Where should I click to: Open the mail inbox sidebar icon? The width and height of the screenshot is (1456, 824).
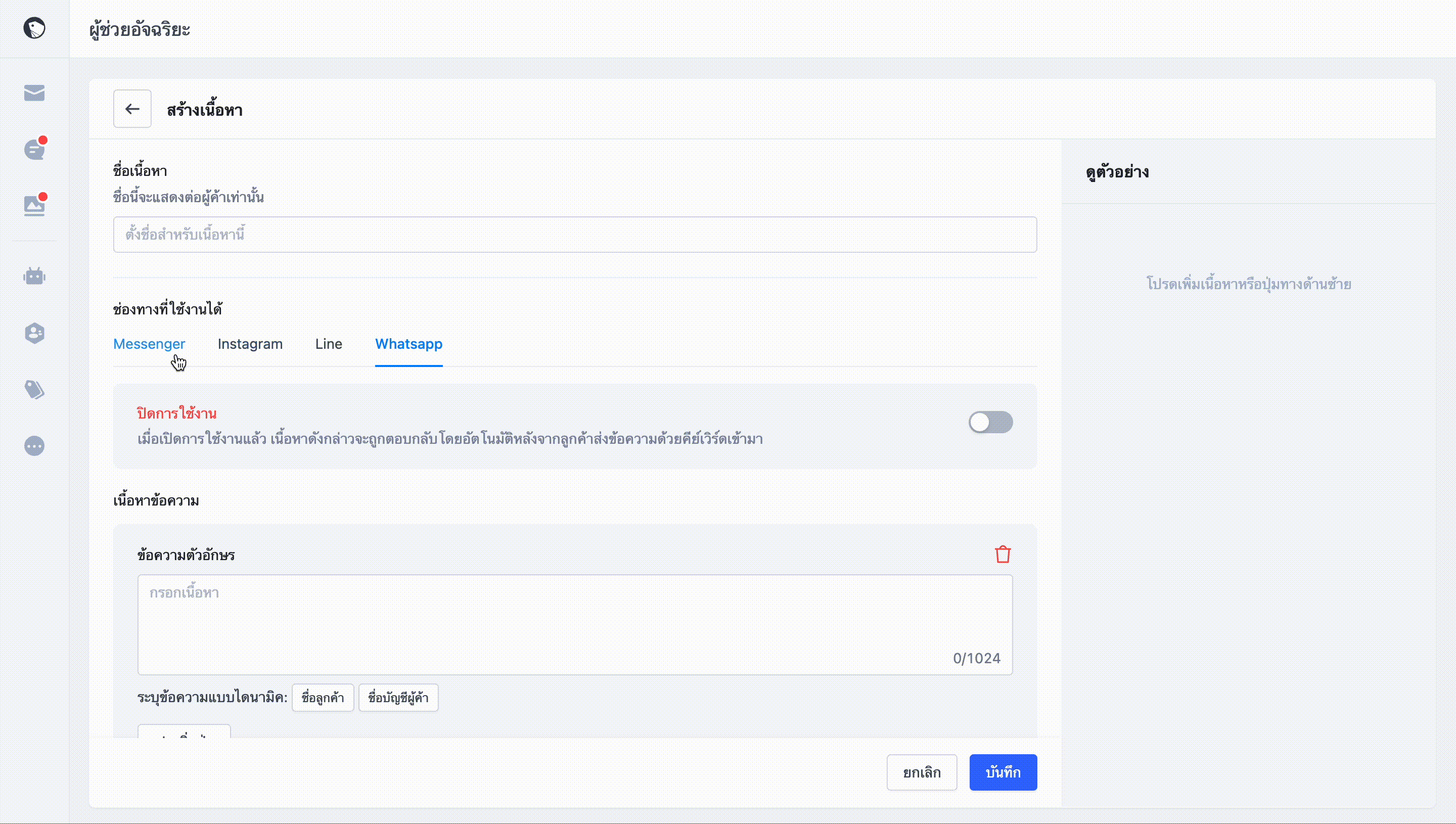(34, 93)
